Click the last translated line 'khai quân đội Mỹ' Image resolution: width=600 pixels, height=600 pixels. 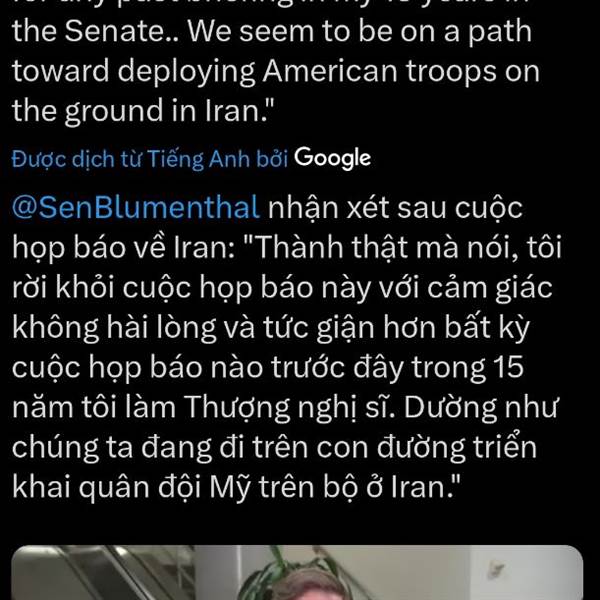point(236,487)
